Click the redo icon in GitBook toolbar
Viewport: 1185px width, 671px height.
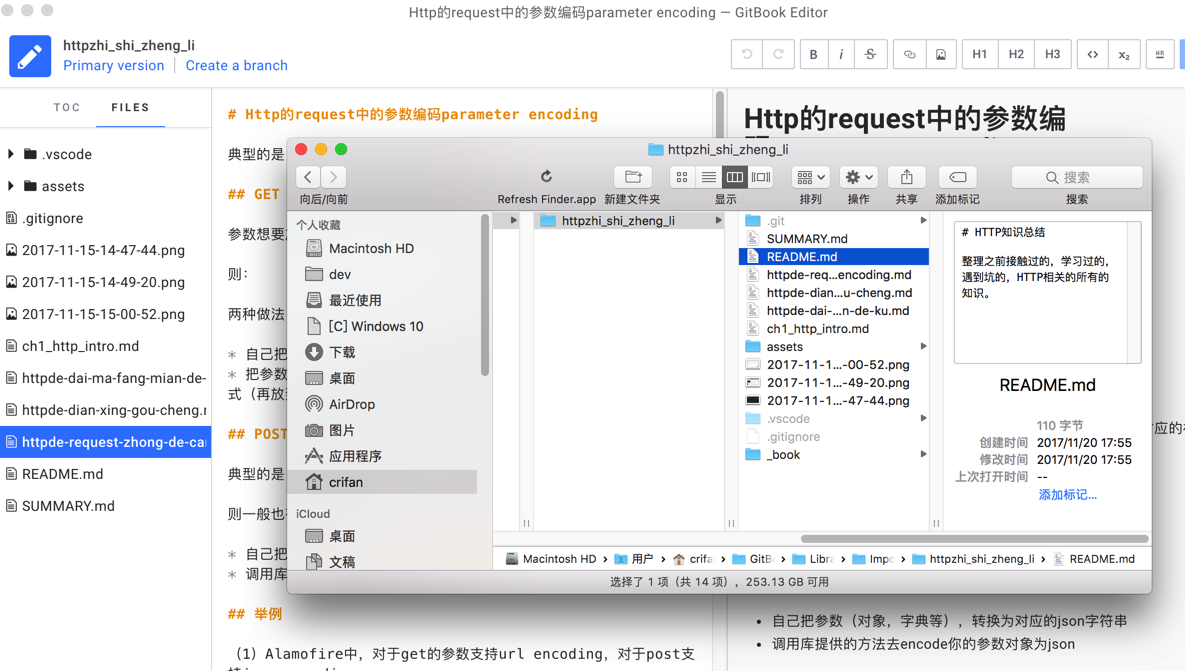(778, 54)
